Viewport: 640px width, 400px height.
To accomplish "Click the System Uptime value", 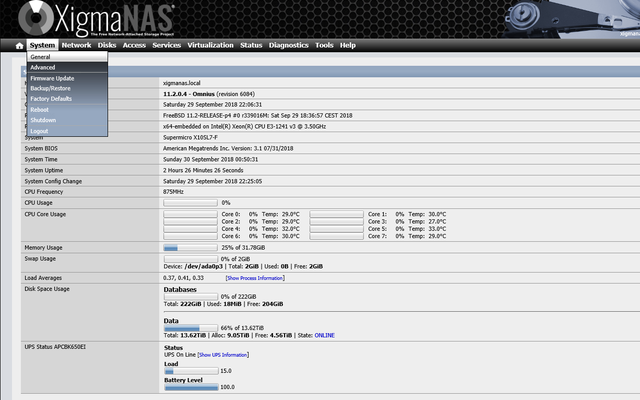I will point(203,171).
